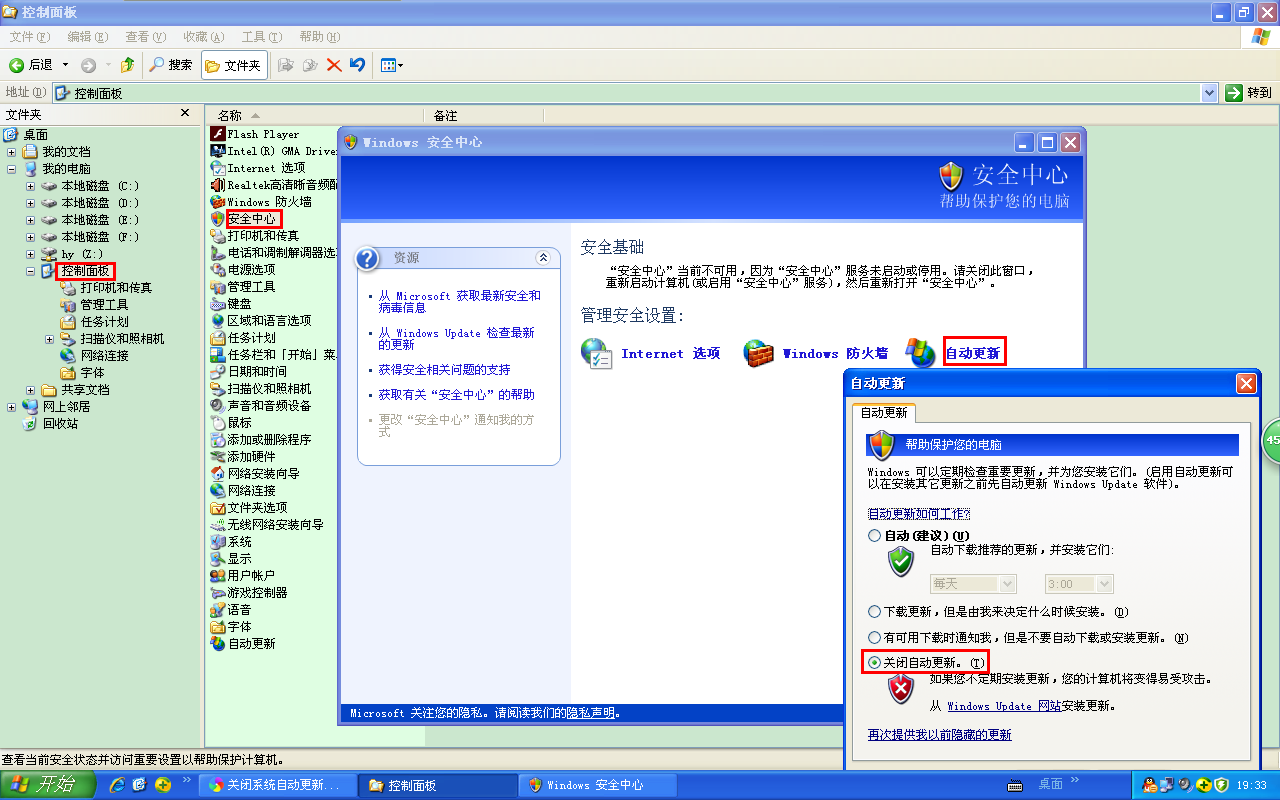1280x800 pixels.
Task: Click the Internet 选项 globe icon
Action: click(597, 353)
